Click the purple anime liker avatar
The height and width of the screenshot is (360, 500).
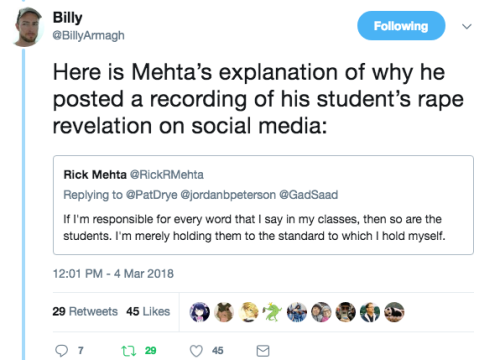pyautogui.click(x=200, y=312)
